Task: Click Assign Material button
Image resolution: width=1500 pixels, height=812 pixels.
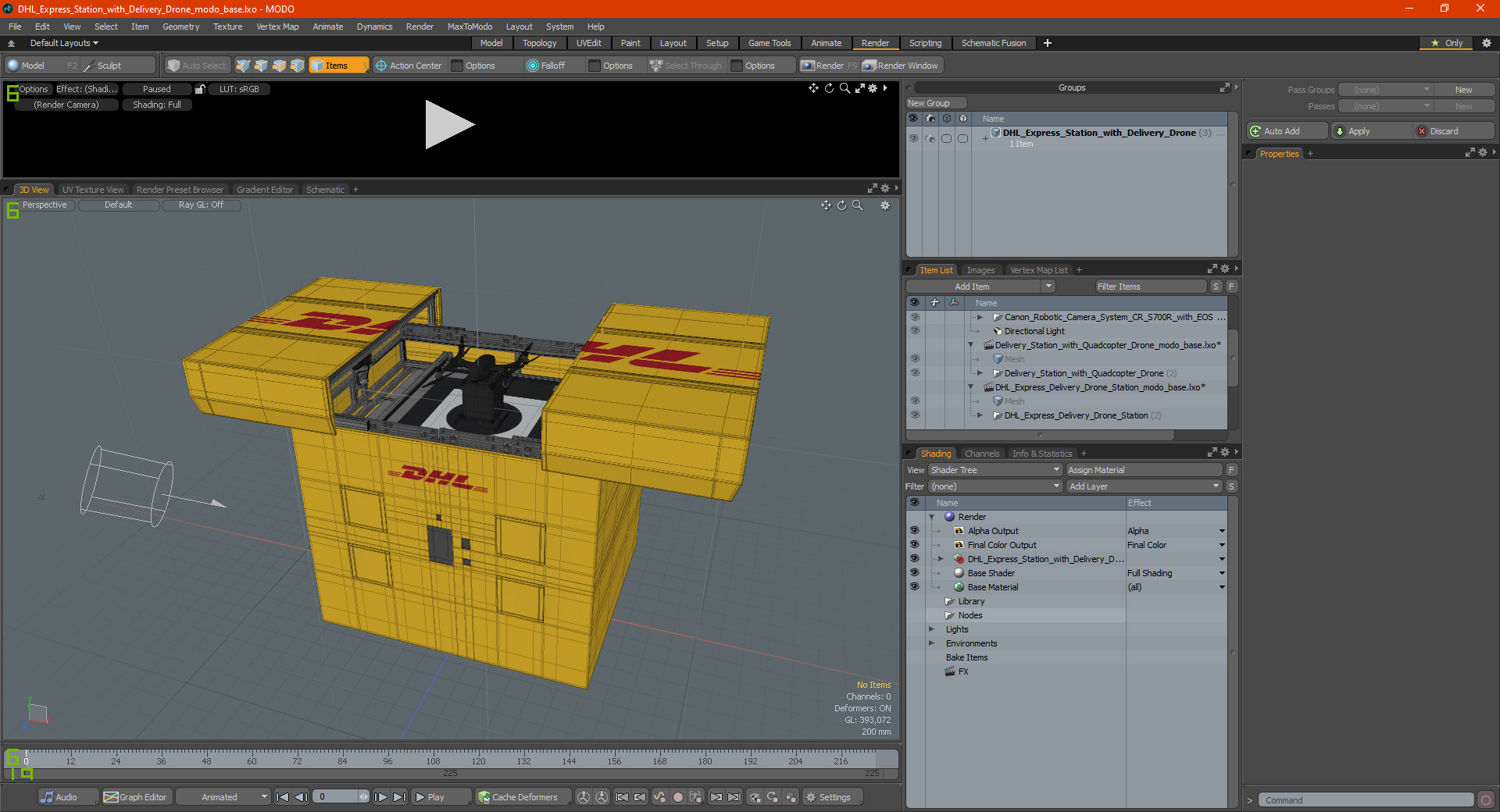Action: (x=1144, y=470)
